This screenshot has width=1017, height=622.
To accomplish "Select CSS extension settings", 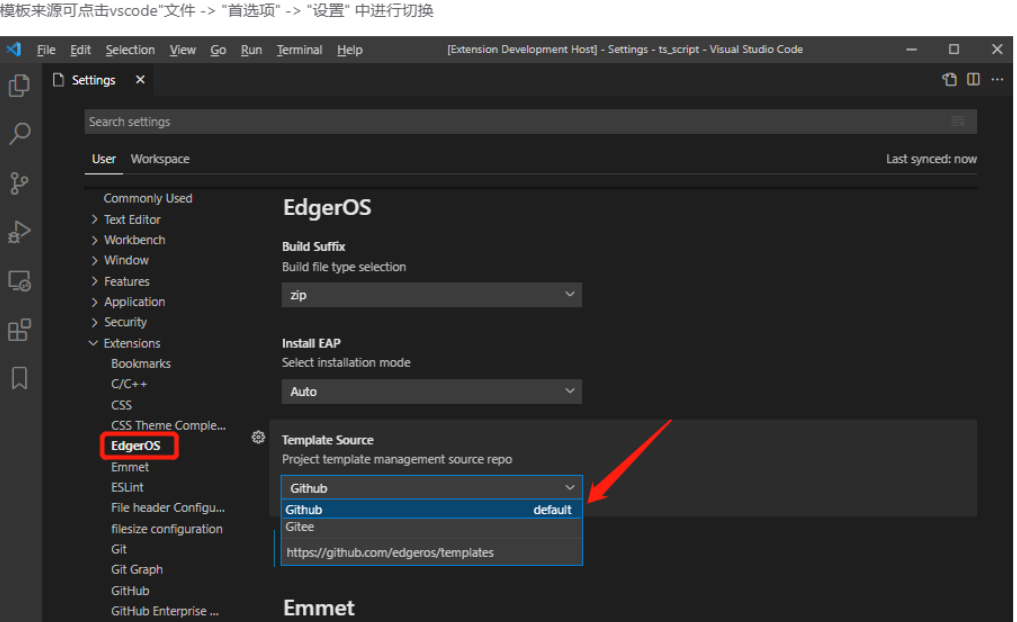I will pos(121,405).
